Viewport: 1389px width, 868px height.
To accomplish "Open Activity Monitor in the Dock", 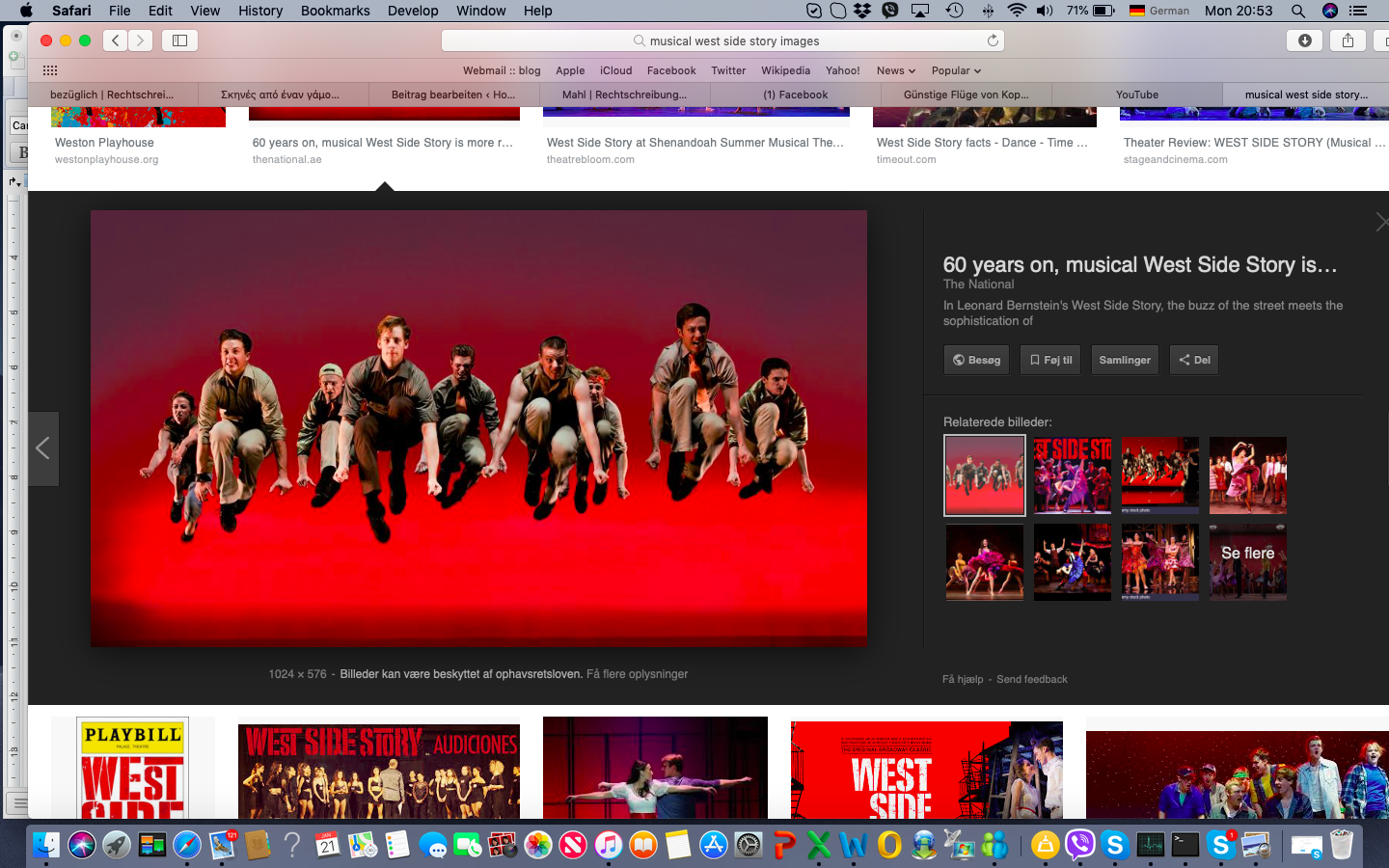I will point(1151,845).
